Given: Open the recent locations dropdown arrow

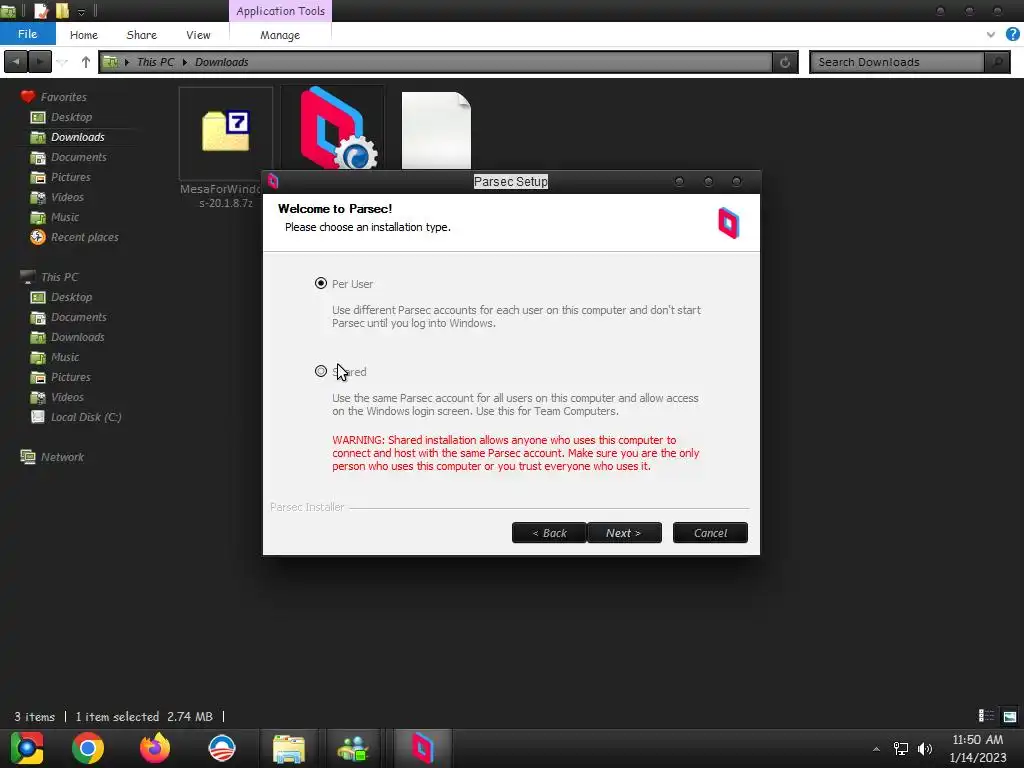Looking at the screenshot, I should [63, 62].
